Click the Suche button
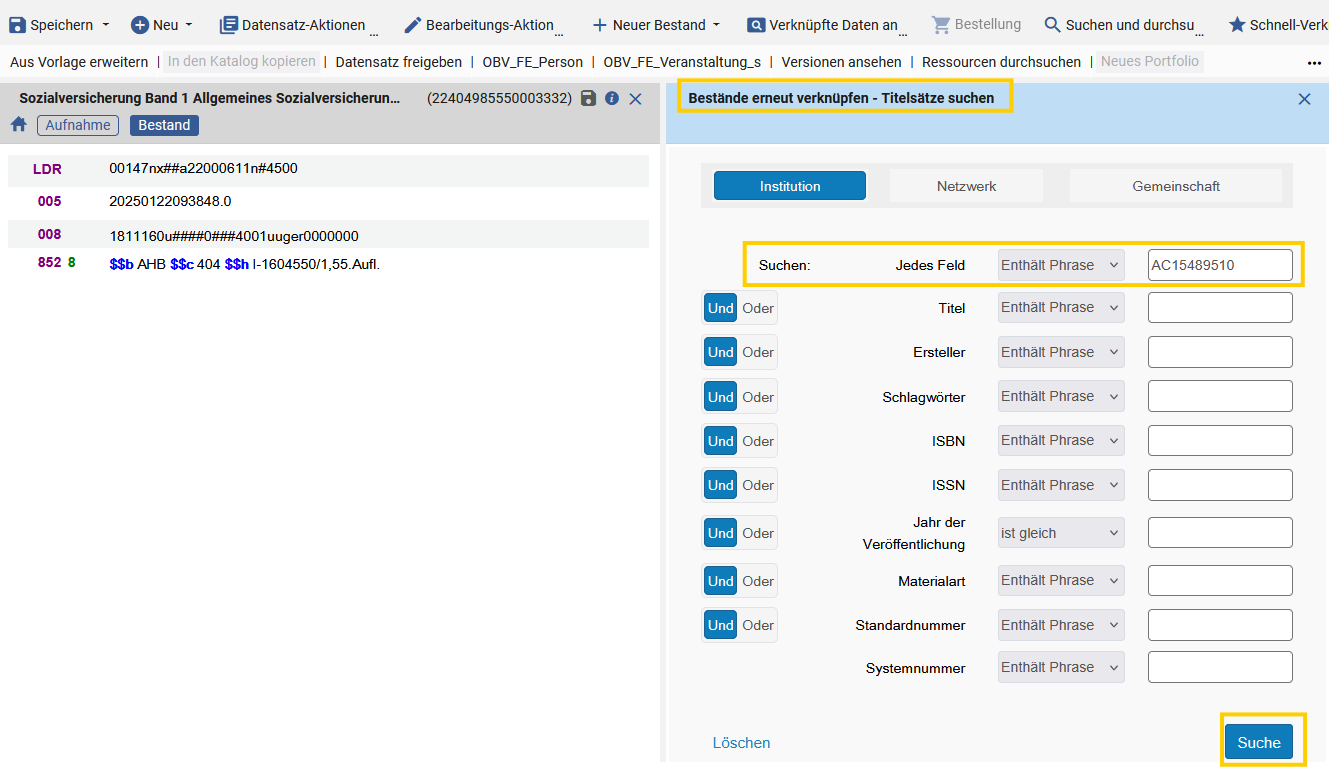1329x767 pixels. pos(1259,742)
